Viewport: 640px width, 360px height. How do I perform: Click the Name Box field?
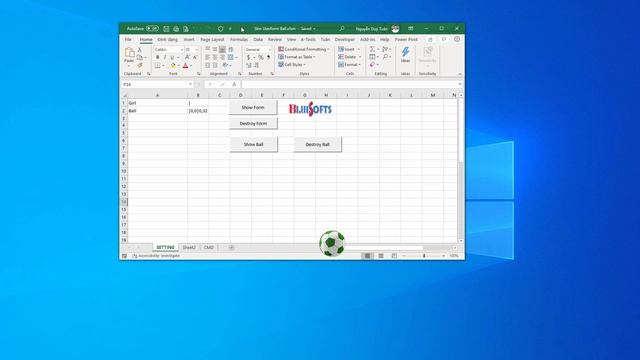click(x=157, y=84)
